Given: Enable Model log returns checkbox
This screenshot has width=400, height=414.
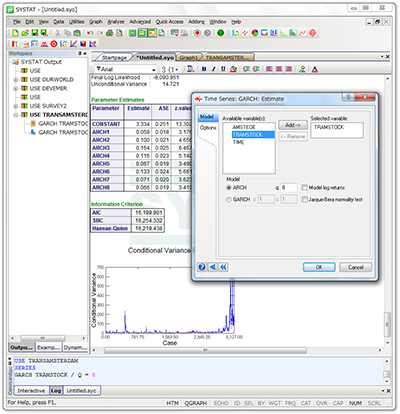Looking at the screenshot, I should [304, 188].
